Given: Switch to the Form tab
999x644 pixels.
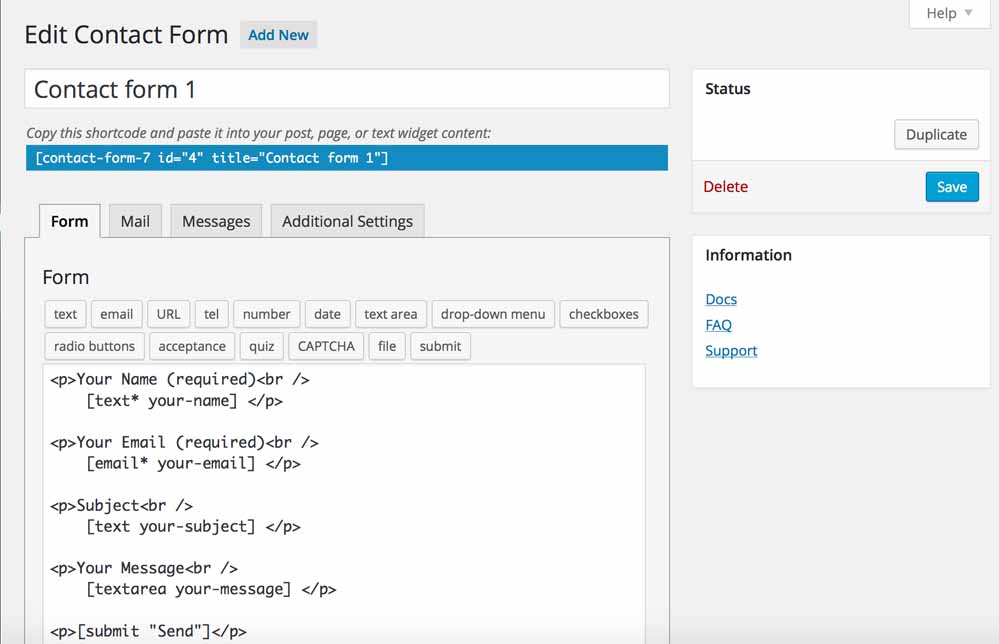Looking at the screenshot, I should 69,221.
